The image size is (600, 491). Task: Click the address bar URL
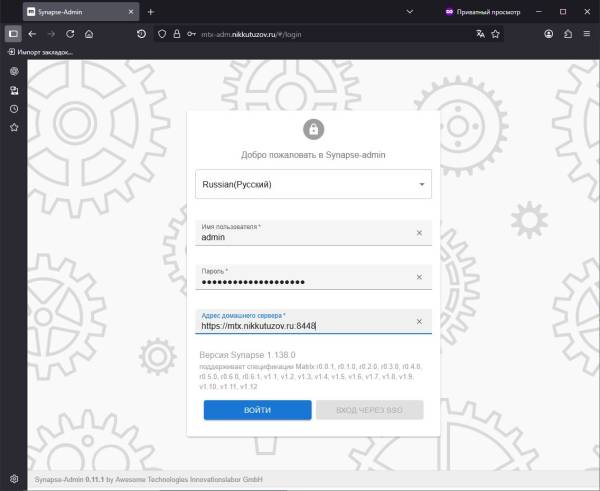[x=251, y=34]
